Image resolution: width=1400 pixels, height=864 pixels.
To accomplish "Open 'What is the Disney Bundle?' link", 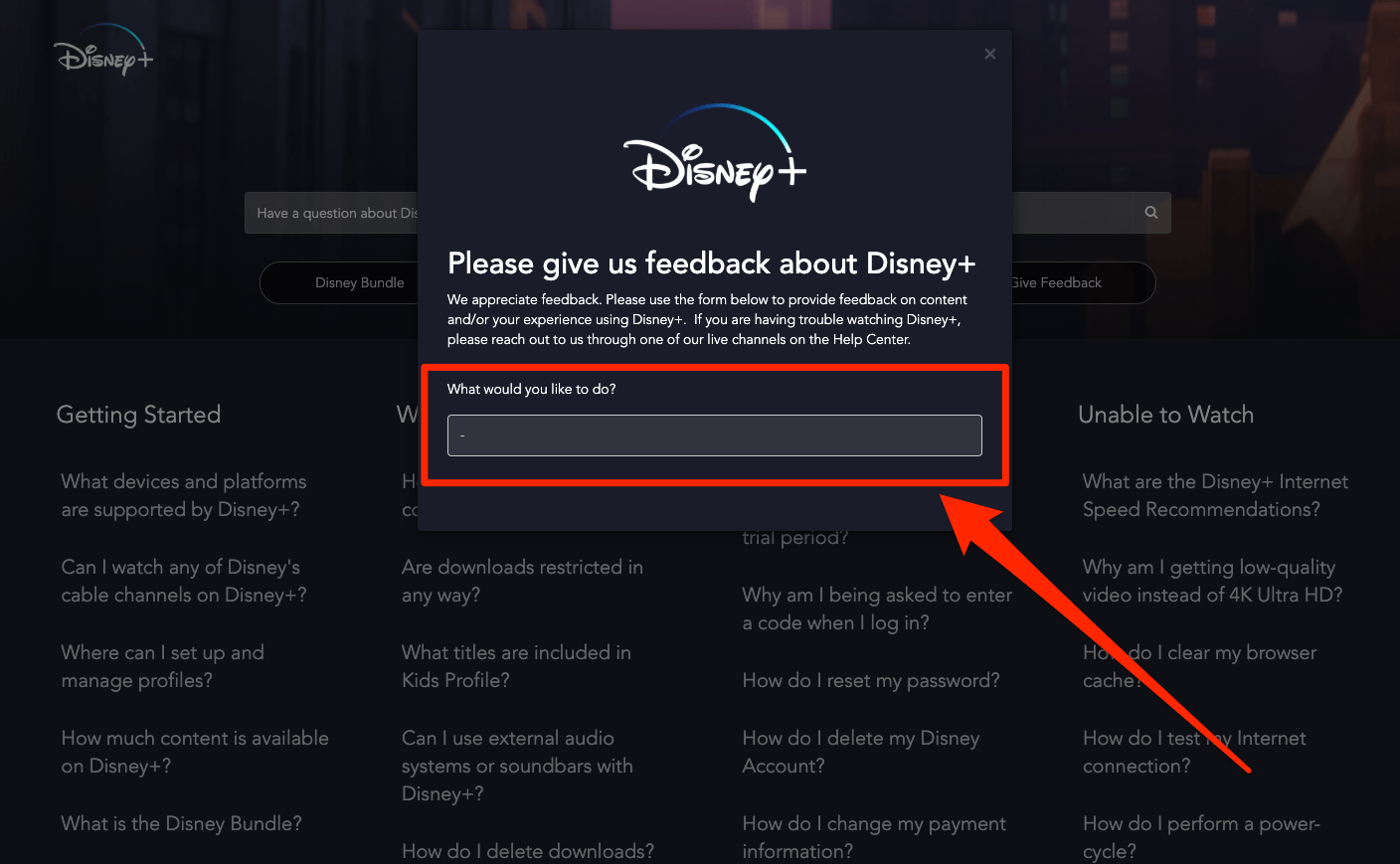I will pyautogui.click(x=181, y=823).
